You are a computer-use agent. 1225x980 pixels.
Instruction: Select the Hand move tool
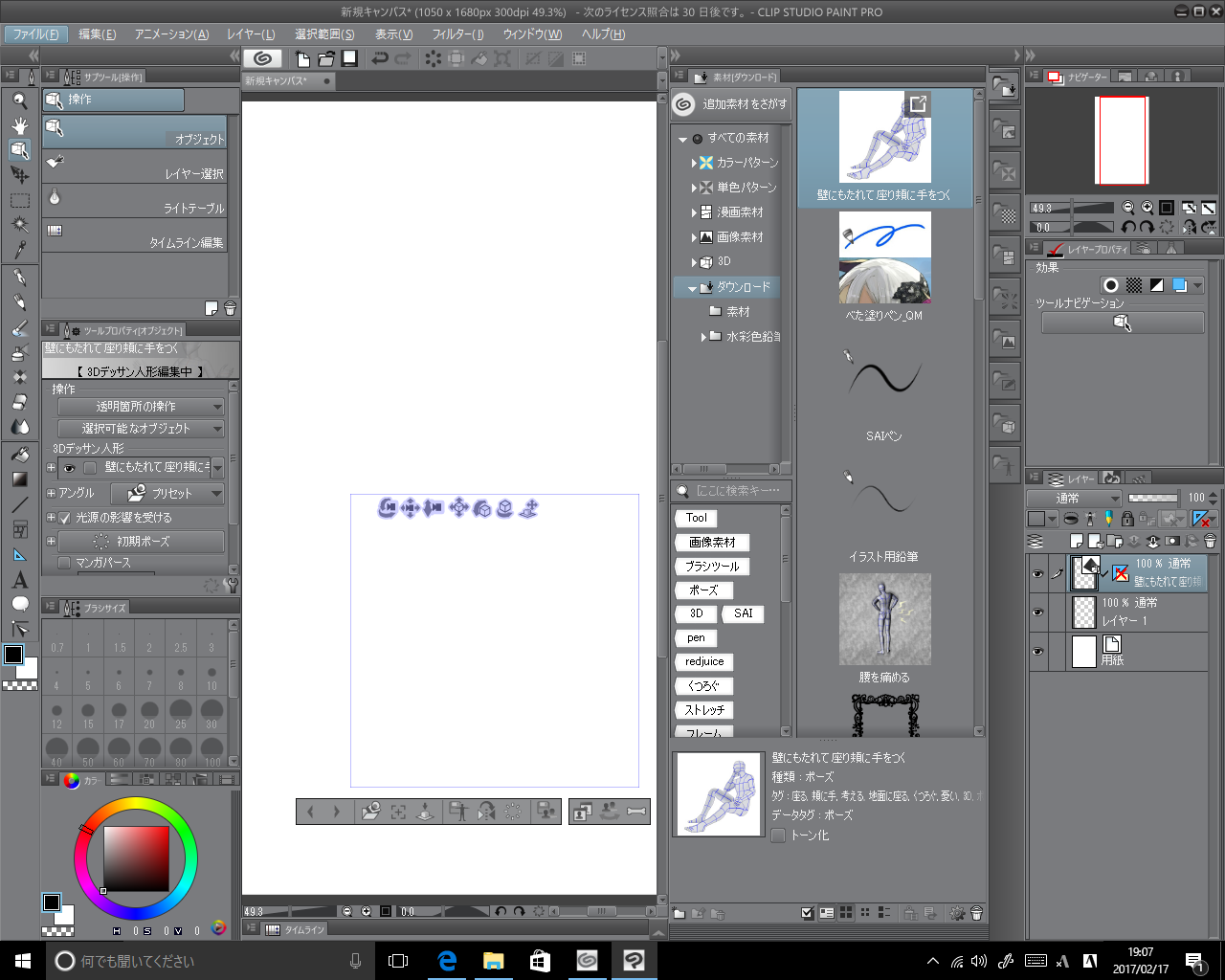click(19, 125)
